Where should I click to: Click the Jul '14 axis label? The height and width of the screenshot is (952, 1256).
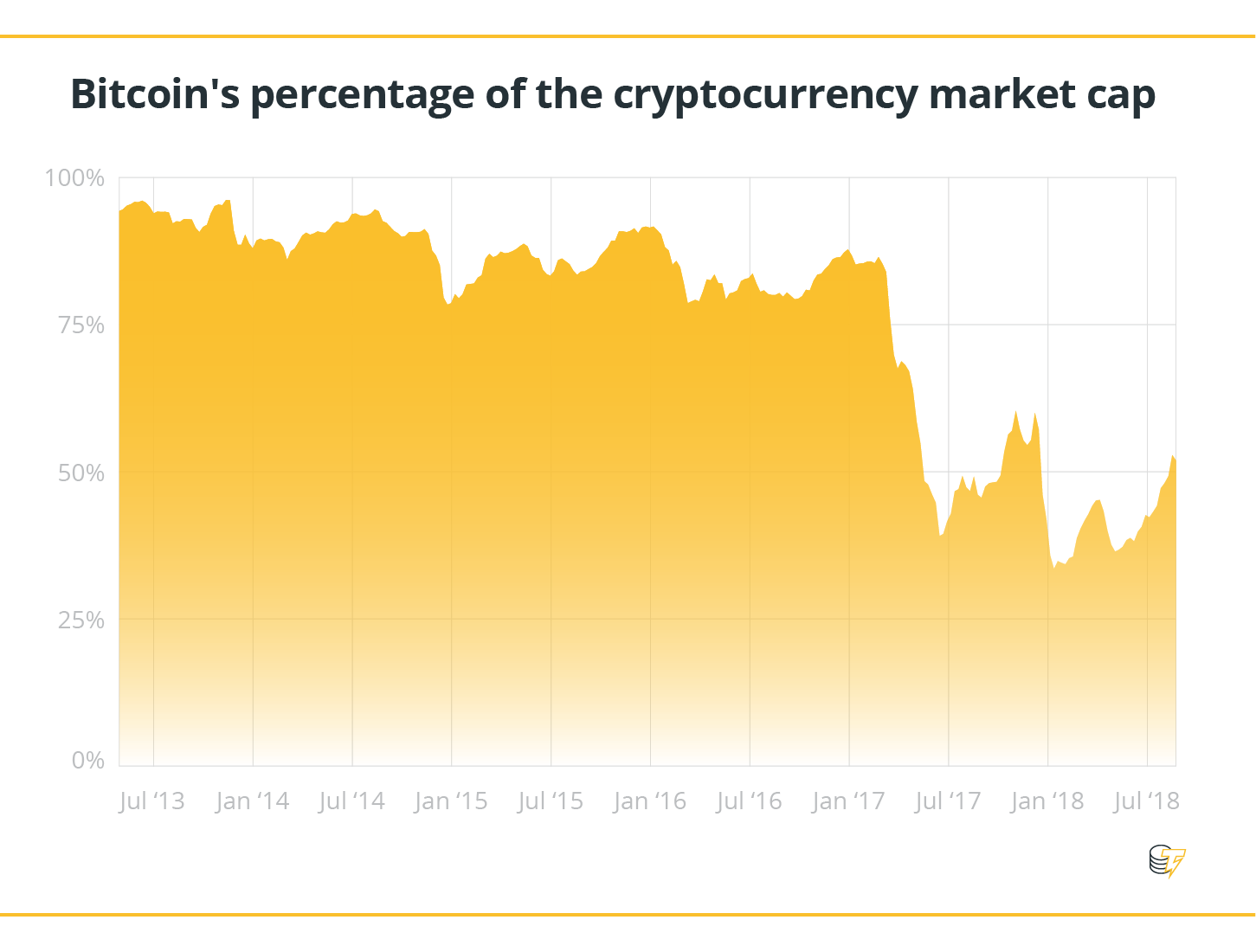[x=351, y=801]
